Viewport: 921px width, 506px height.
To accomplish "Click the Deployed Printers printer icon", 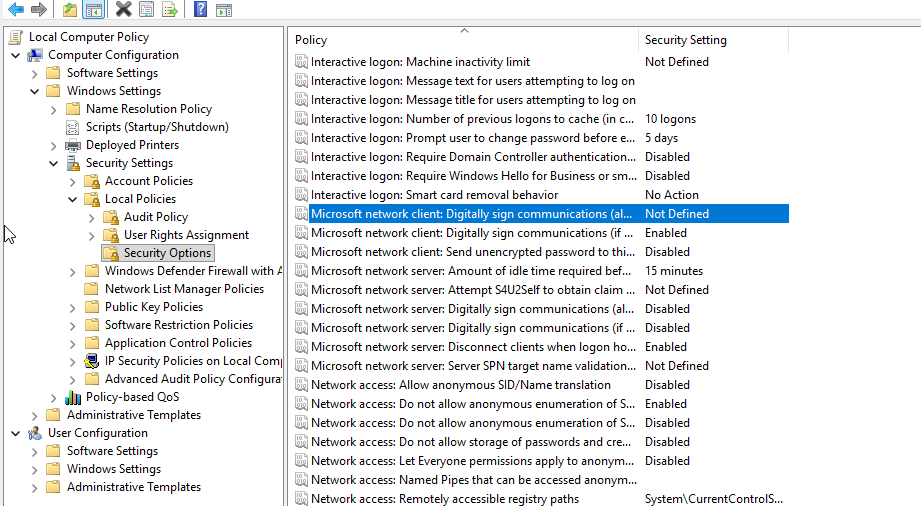I will (x=73, y=145).
